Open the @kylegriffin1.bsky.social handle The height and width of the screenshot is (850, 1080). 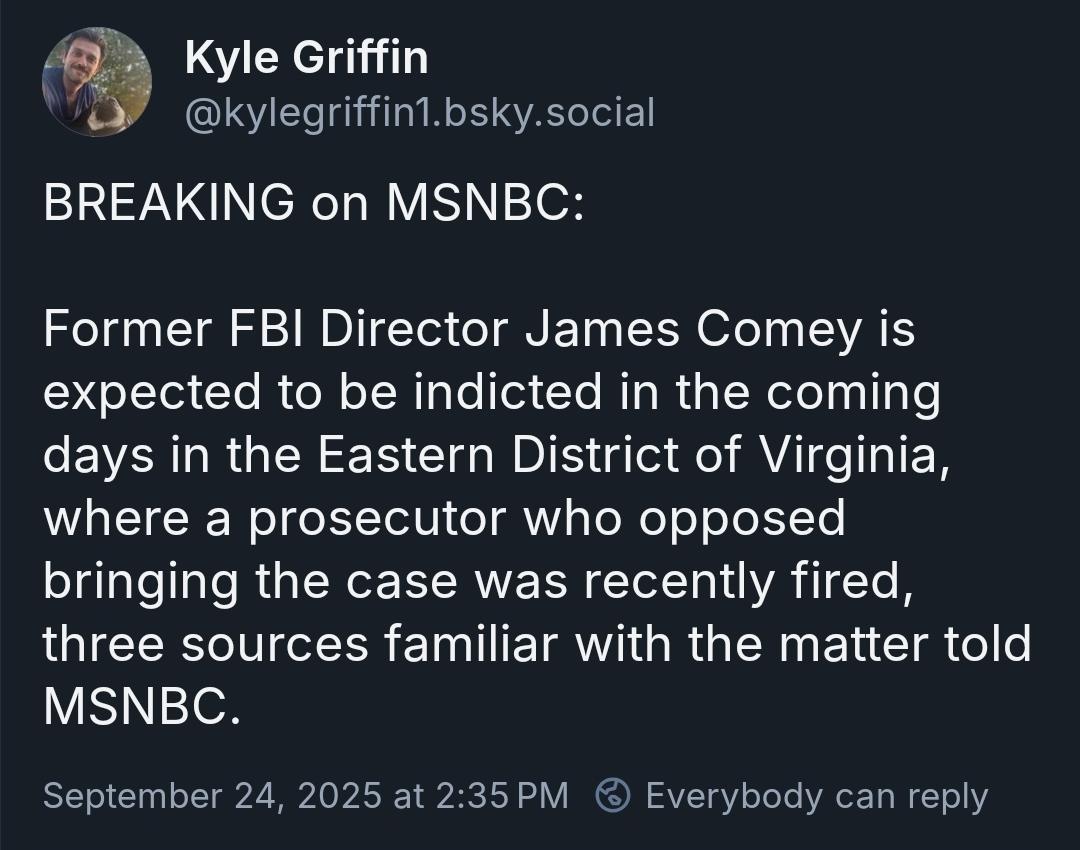[x=419, y=112]
